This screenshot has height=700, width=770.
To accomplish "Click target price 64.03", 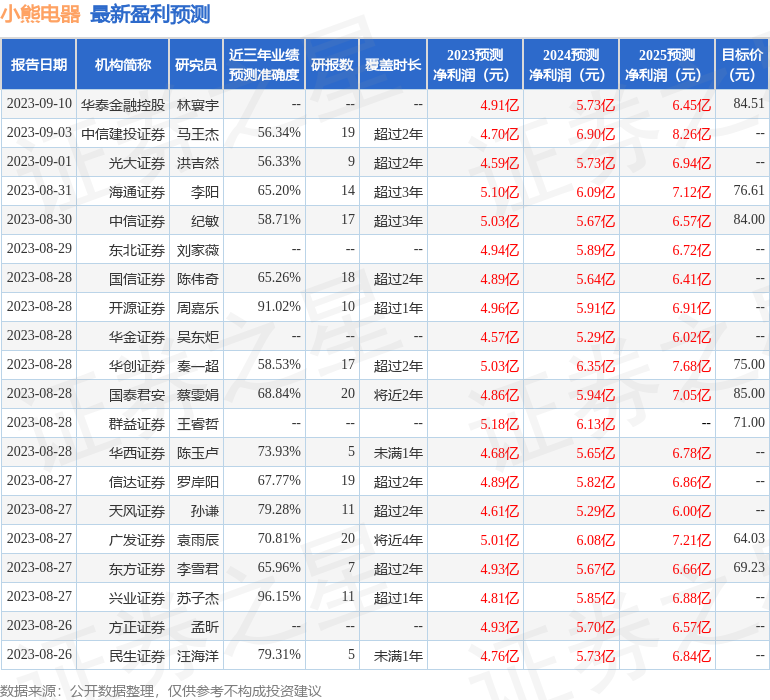I will (749, 538).
